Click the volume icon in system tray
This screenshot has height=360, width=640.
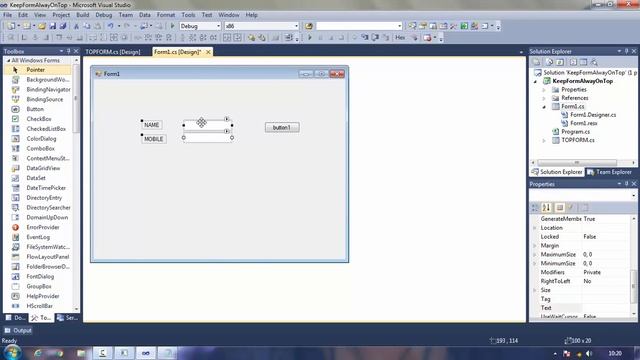click(588, 353)
